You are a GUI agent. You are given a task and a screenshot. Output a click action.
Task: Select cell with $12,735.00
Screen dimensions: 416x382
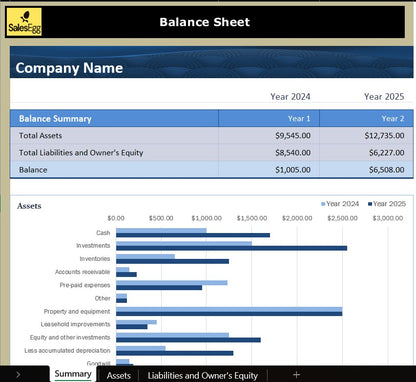(366, 136)
